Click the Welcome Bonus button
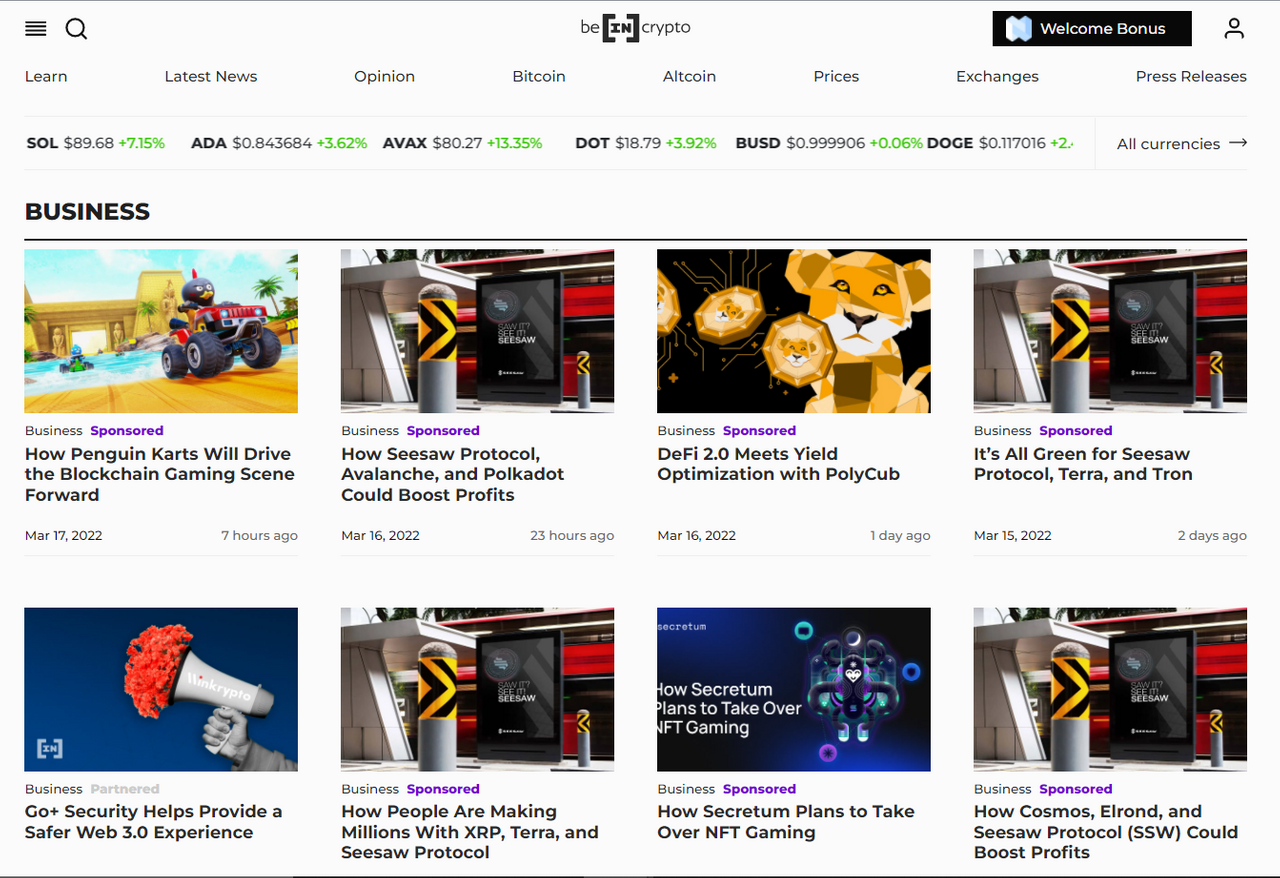 point(1092,29)
